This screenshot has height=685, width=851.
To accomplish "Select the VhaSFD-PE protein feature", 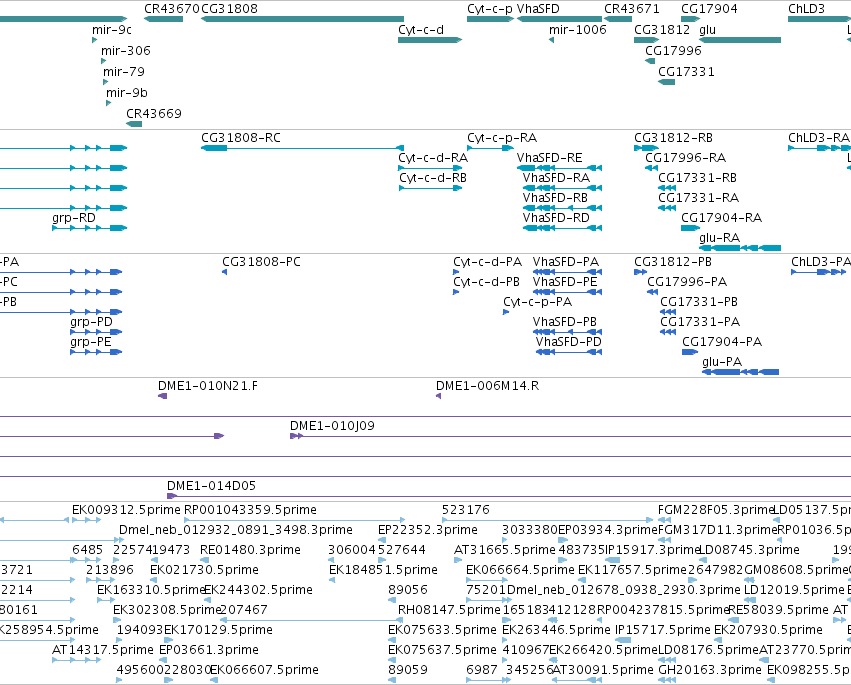I will [x=567, y=292].
